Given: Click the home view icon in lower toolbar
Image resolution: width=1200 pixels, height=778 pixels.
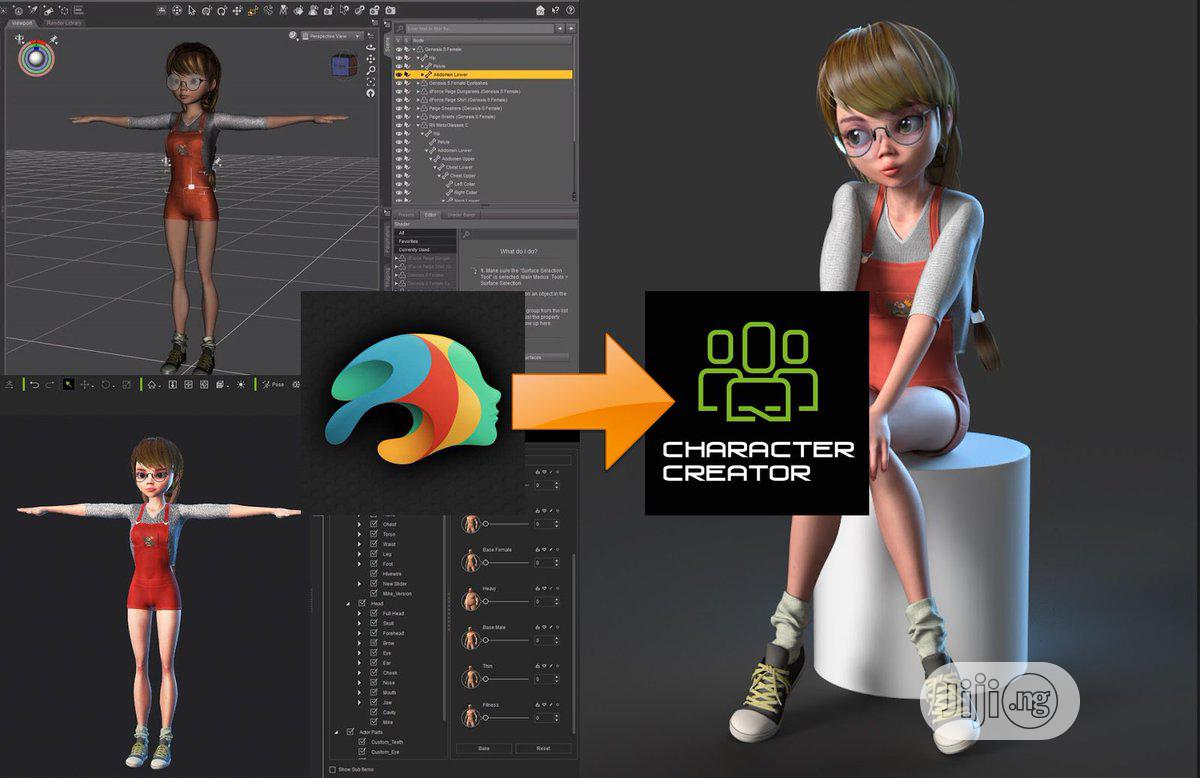Looking at the screenshot, I should coord(151,384).
